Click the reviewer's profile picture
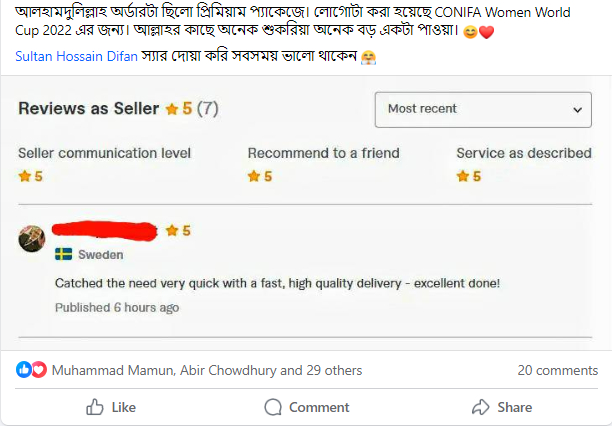This screenshot has height=426, width=612. pos(32,239)
